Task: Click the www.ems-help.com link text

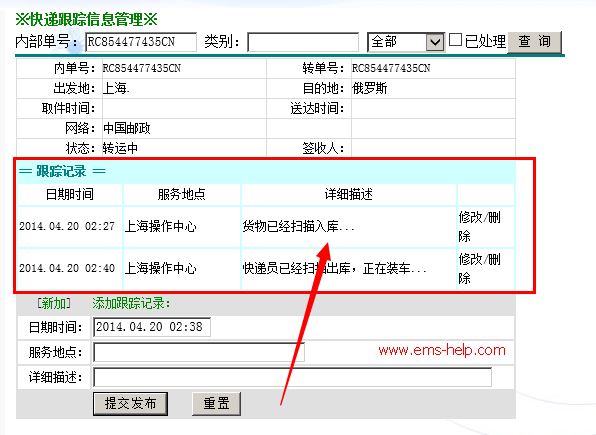Action: 442,350
